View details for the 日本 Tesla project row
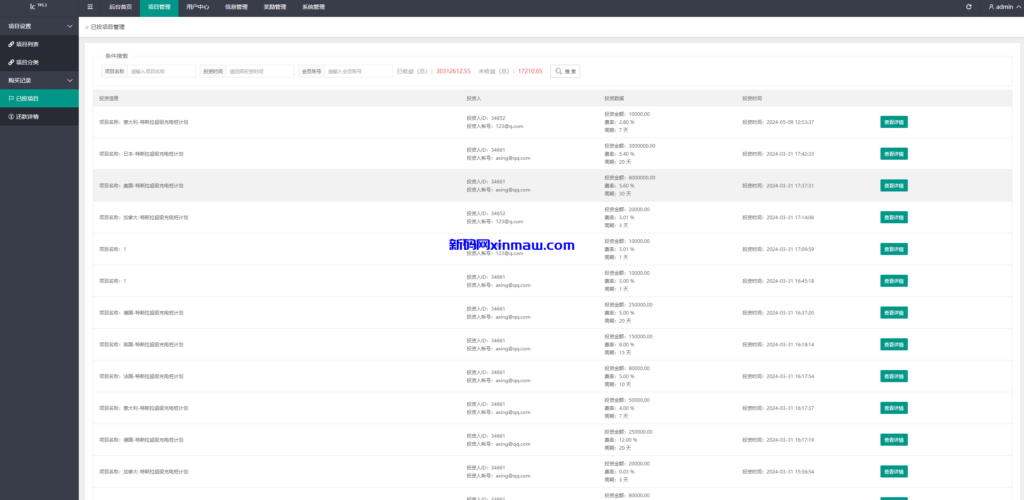 click(x=894, y=154)
